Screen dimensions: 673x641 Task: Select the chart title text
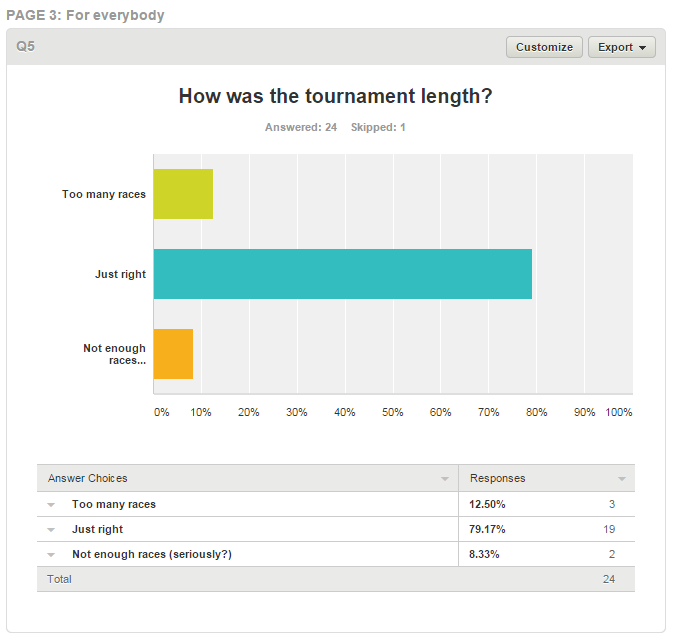point(335,97)
